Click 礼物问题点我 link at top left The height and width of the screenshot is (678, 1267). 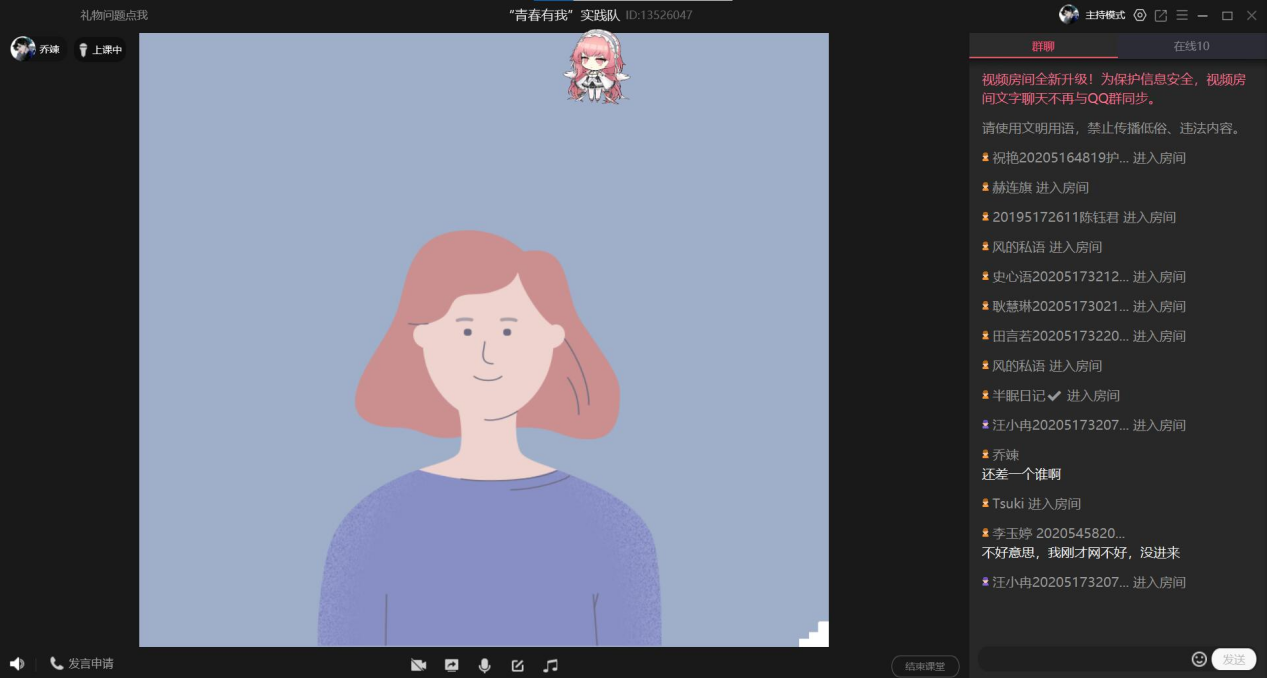114,15
